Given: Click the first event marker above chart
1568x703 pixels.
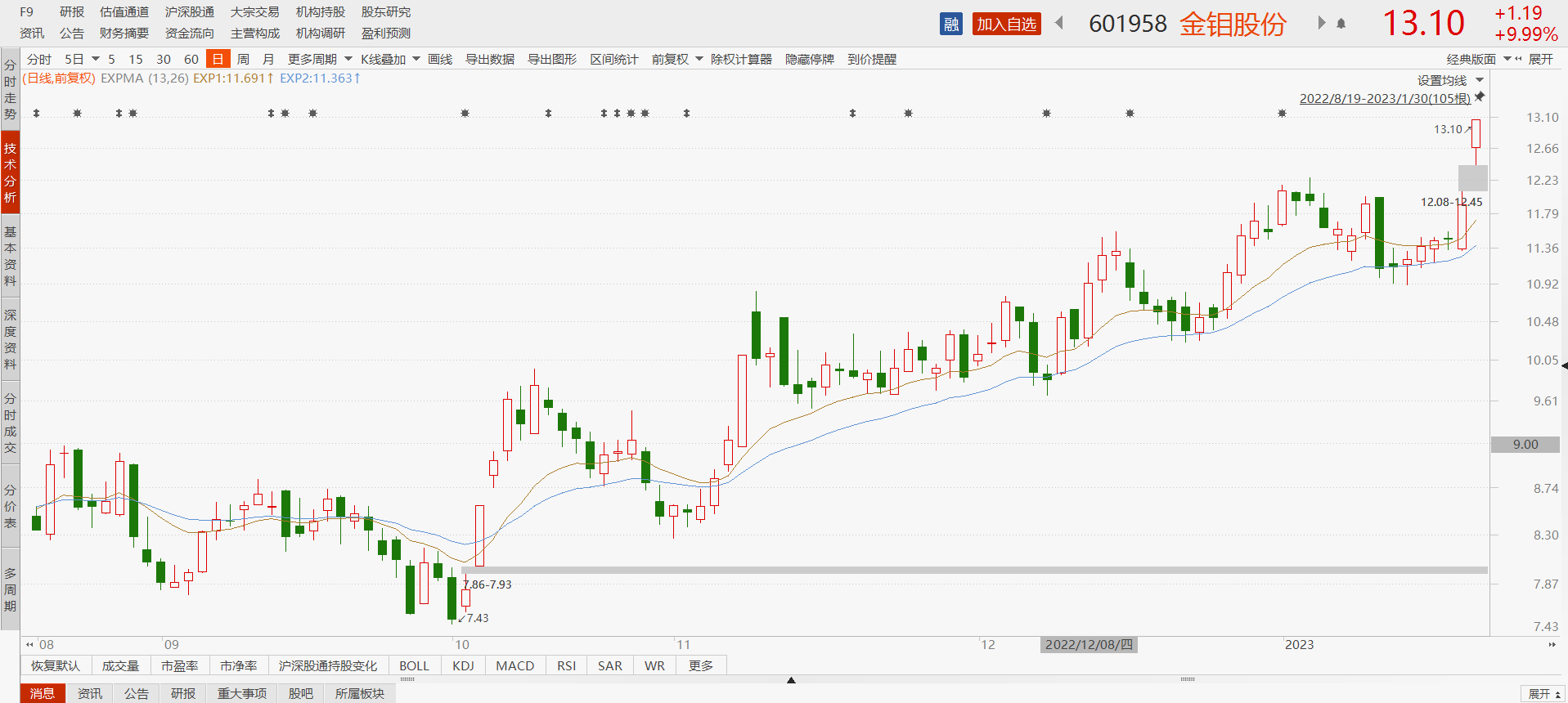Looking at the screenshot, I should point(36,113).
